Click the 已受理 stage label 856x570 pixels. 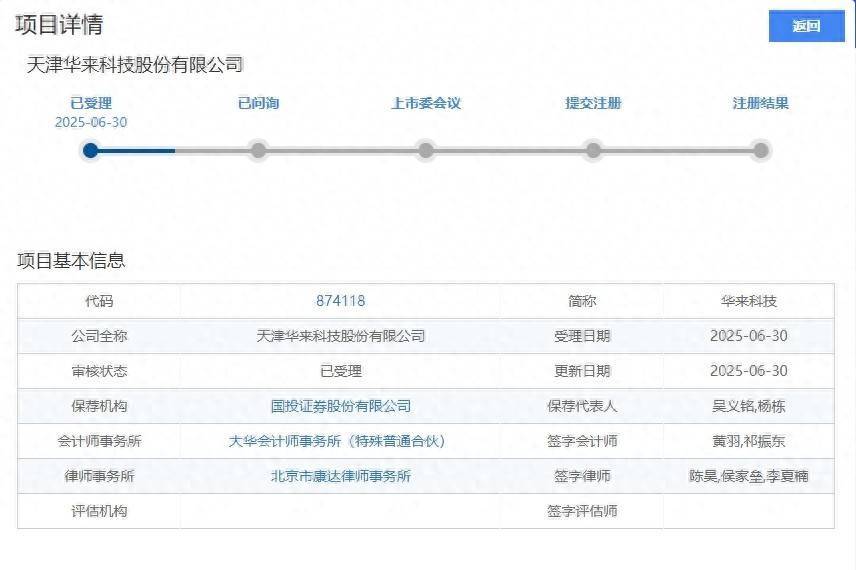(91, 103)
